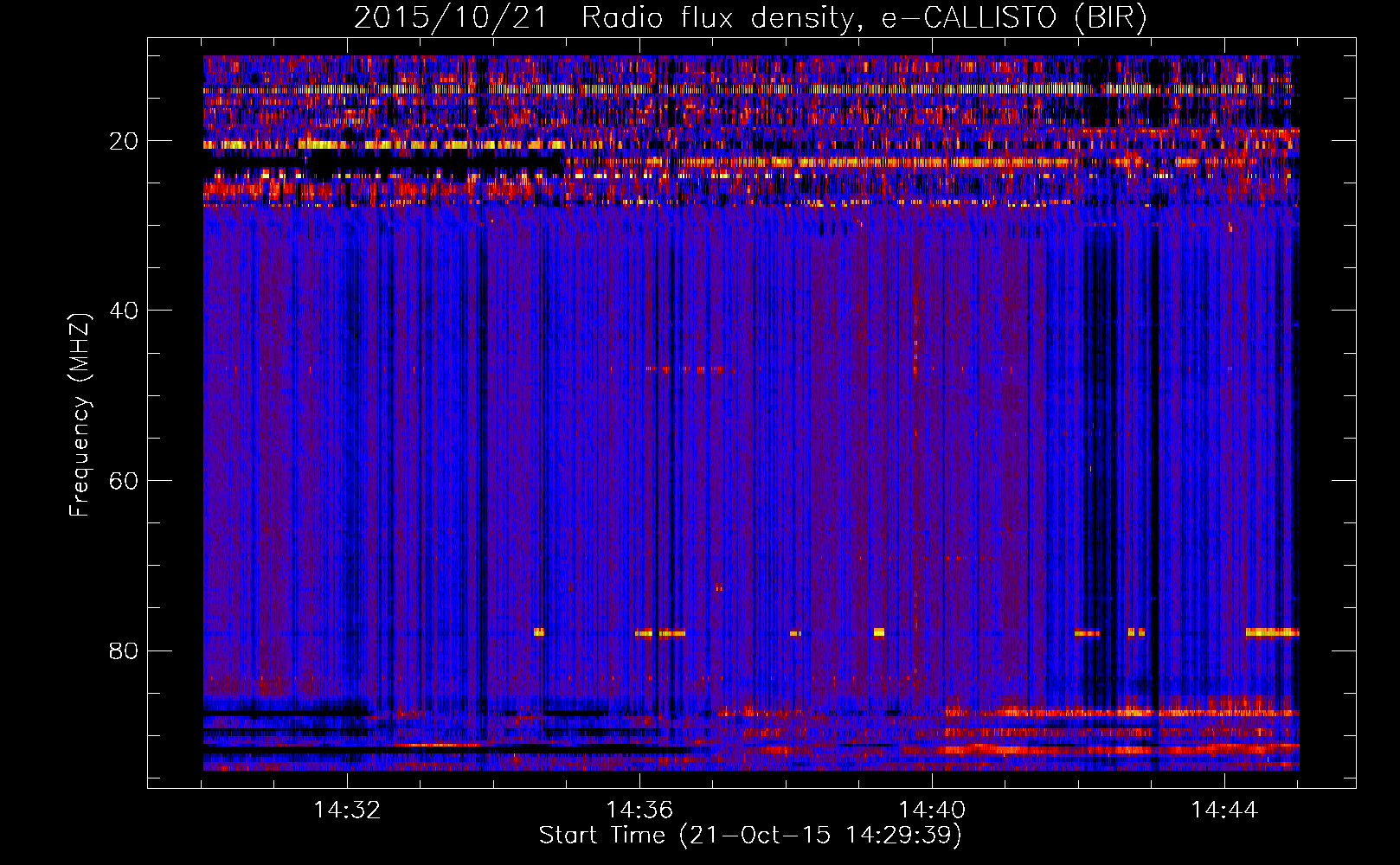The width and height of the screenshot is (1400, 865).
Task: Click the long yellow burst near 14:44 at 78 MHz
Action: tap(1272, 632)
